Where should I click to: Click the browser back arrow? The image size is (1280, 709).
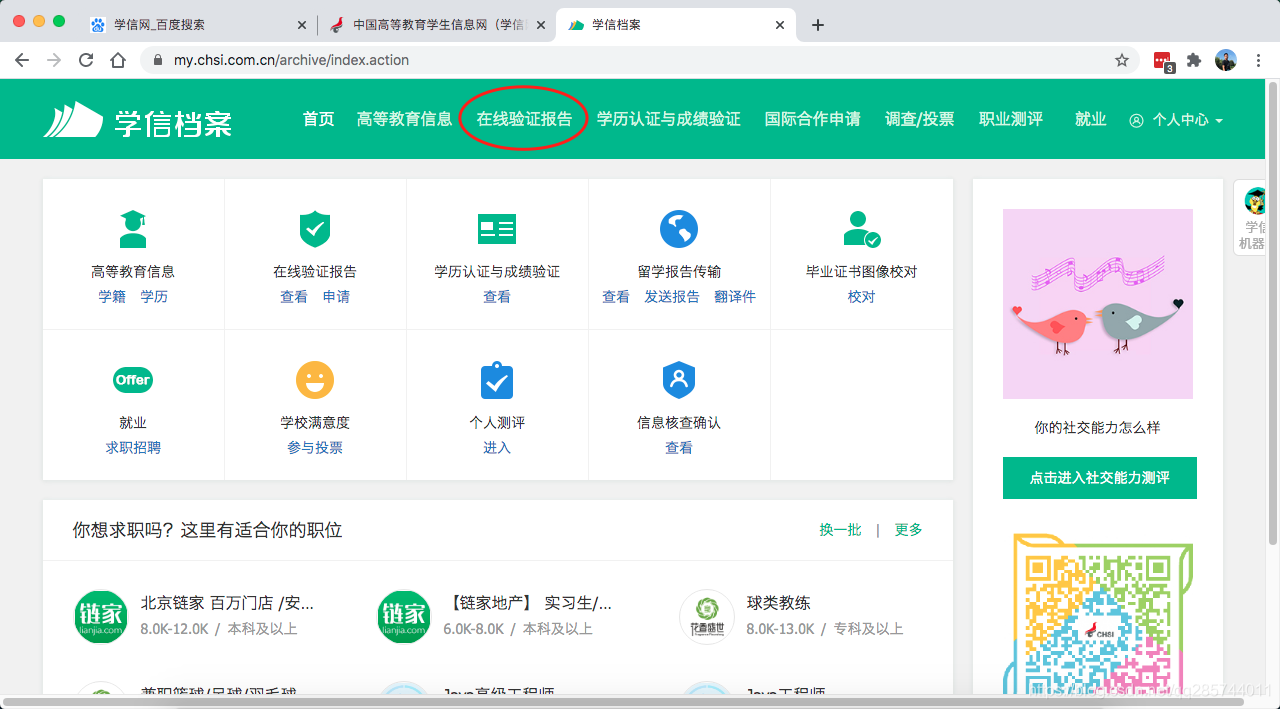pos(22,60)
